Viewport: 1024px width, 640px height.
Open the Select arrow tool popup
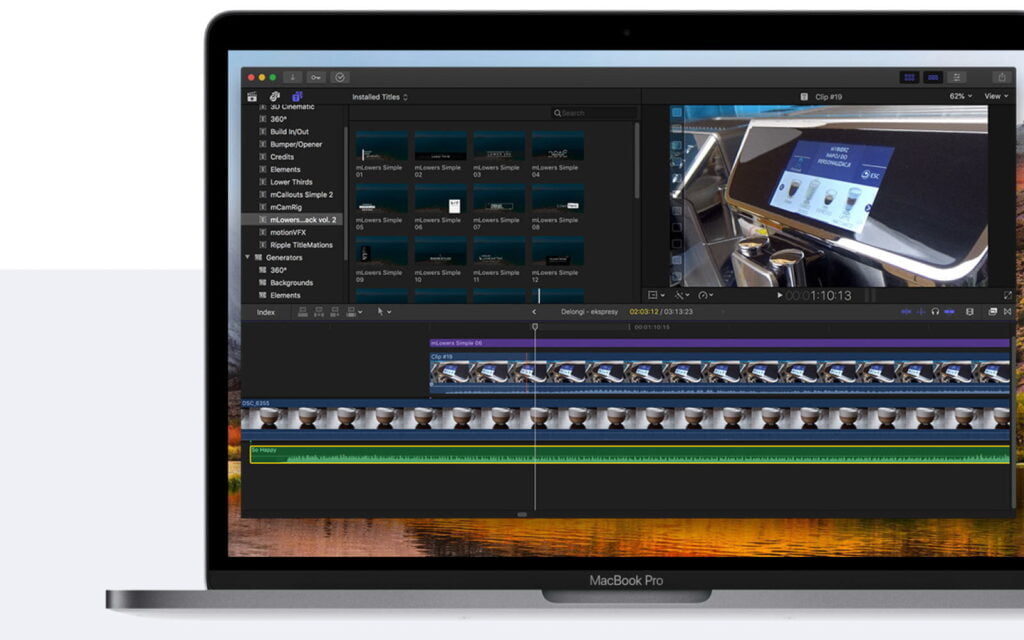click(x=384, y=312)
